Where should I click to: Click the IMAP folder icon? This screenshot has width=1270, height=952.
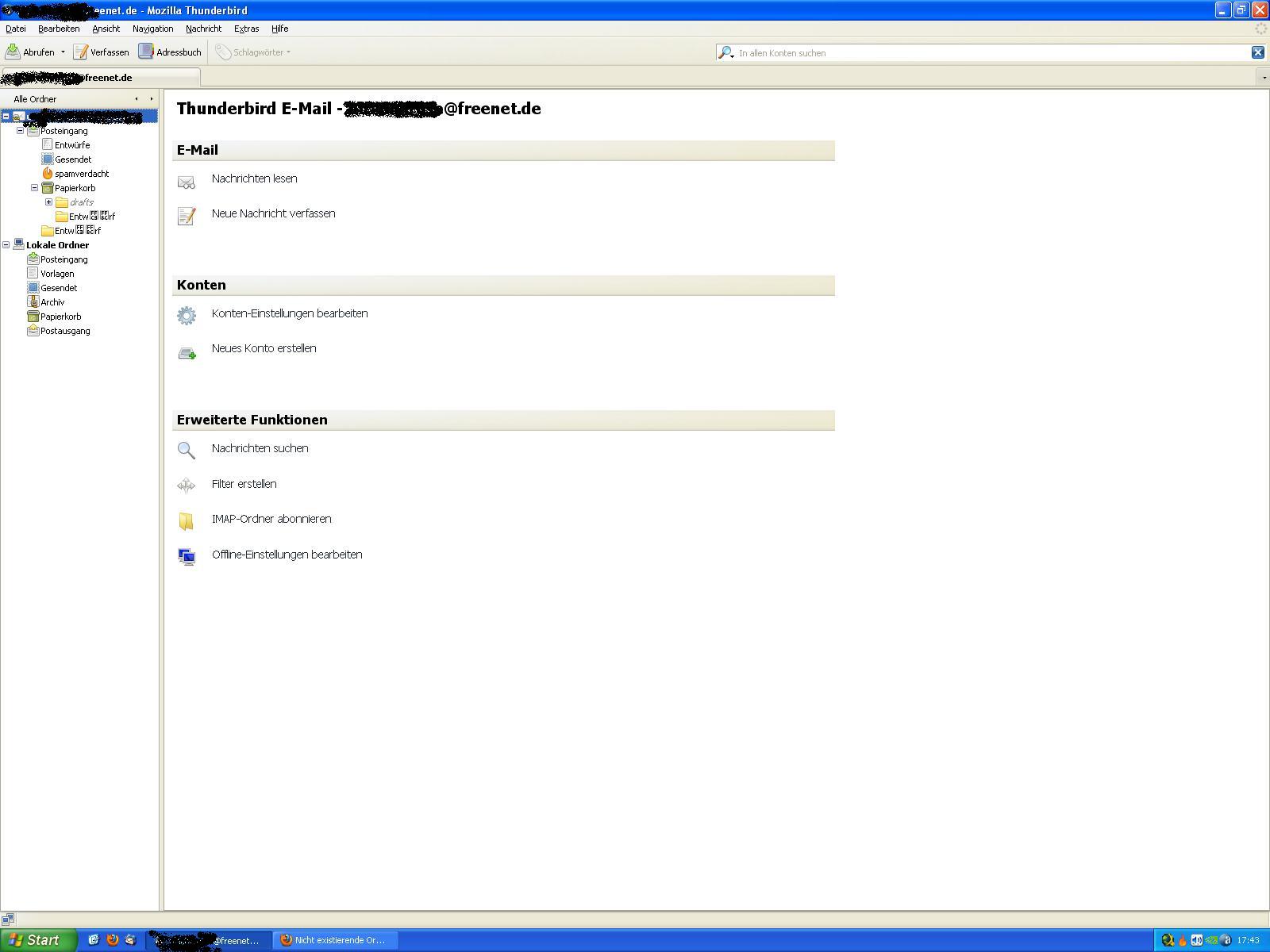[x=187, y=521]
